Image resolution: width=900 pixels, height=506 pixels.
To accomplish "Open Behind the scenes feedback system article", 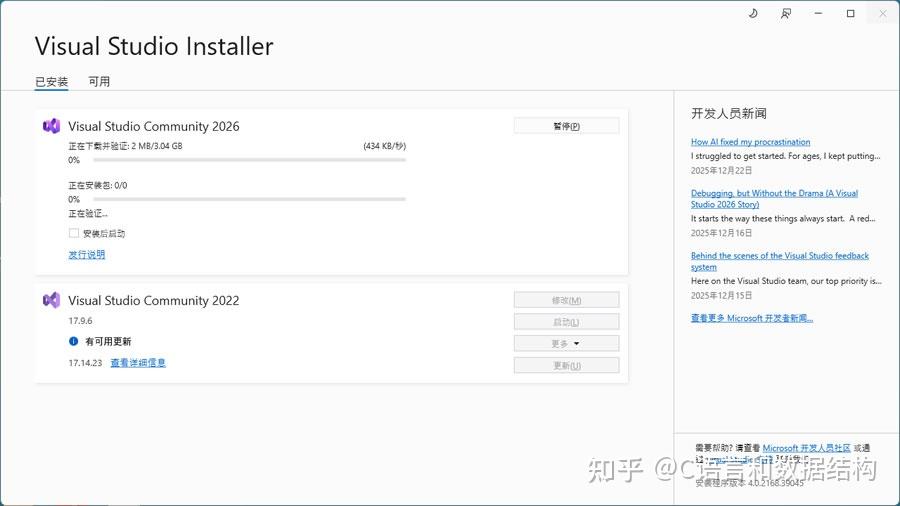I will tap(779, 261).
